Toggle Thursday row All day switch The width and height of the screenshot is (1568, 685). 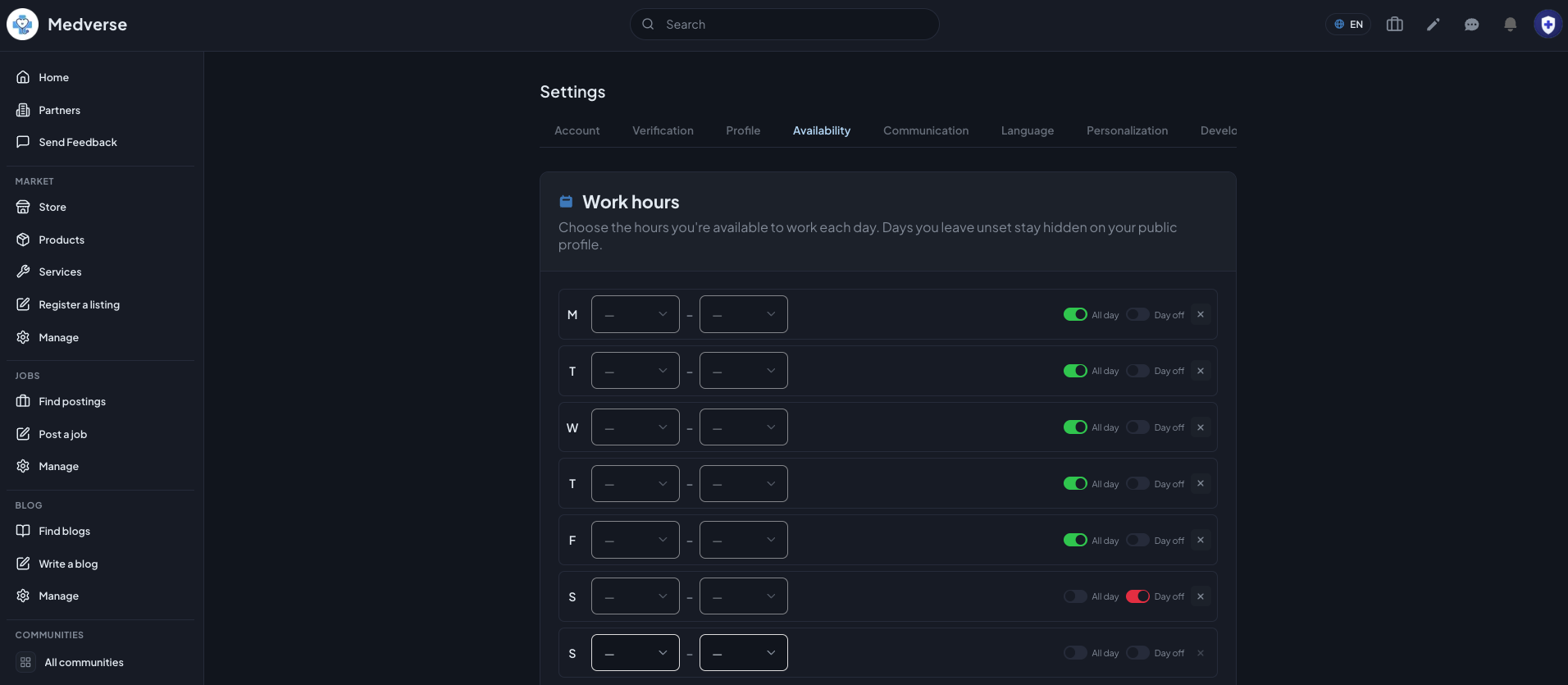1075,483
